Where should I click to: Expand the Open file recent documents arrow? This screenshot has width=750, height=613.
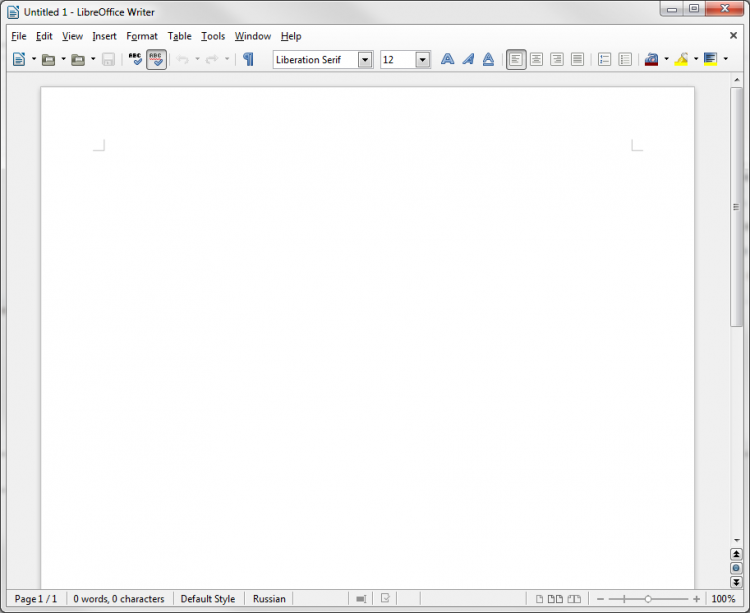pyautogui.click(x=63, y=59)
